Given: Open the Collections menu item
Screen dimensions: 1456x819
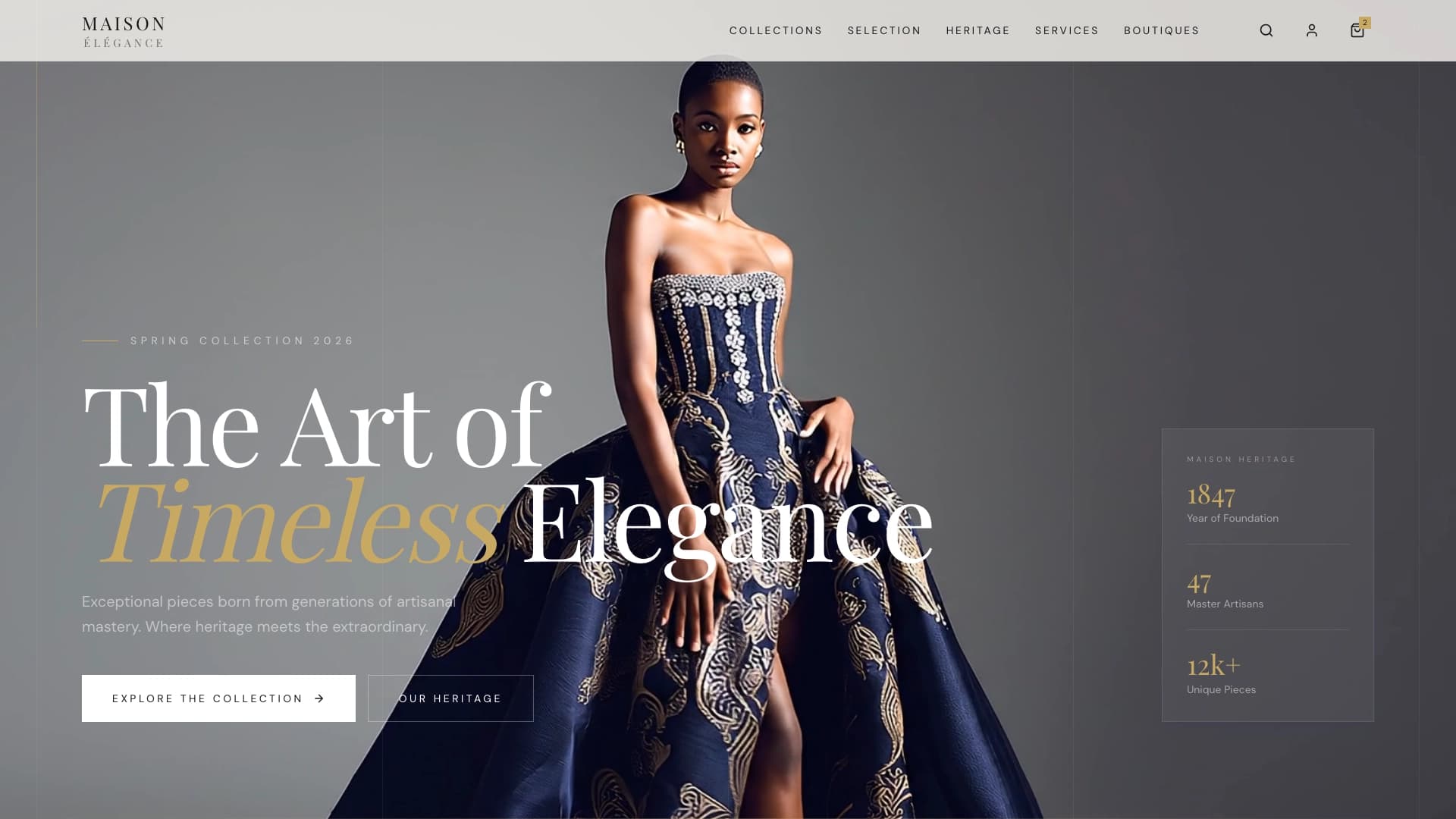Looking at the screenshot, I should [776, 30].
